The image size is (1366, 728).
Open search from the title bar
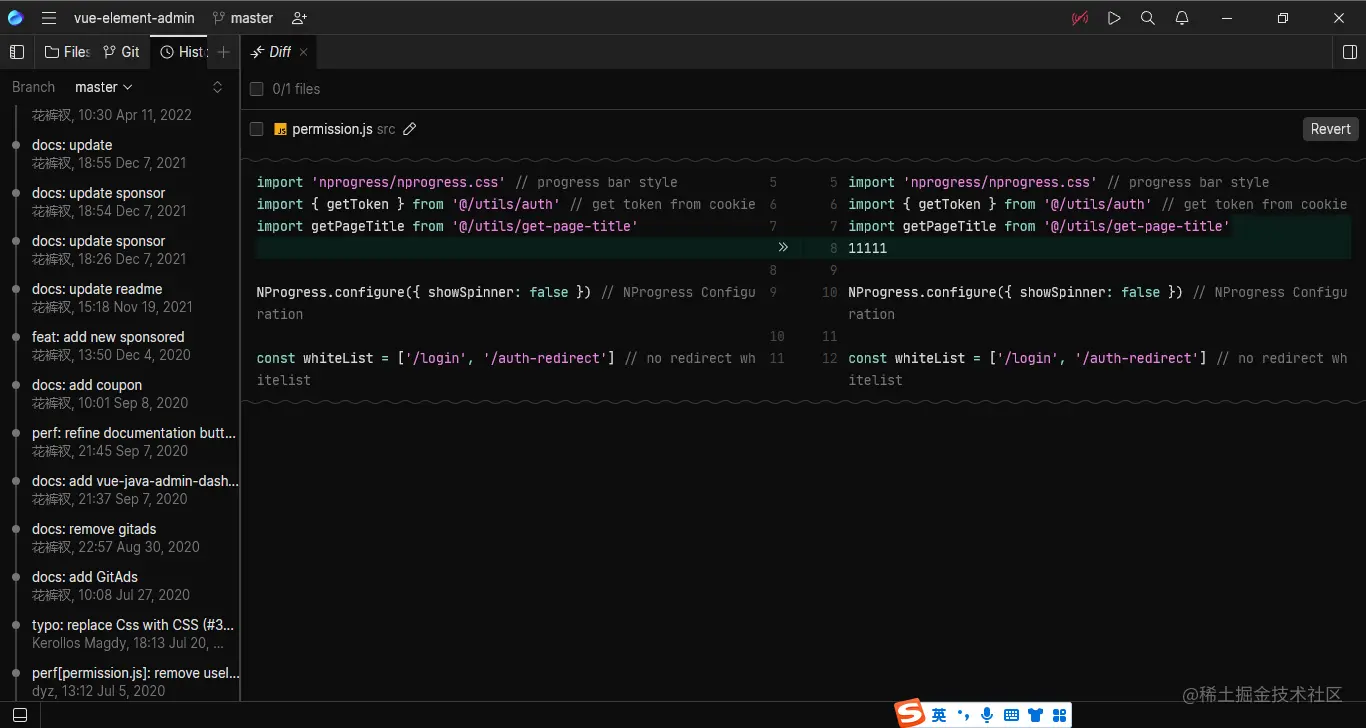(1147, 17)
